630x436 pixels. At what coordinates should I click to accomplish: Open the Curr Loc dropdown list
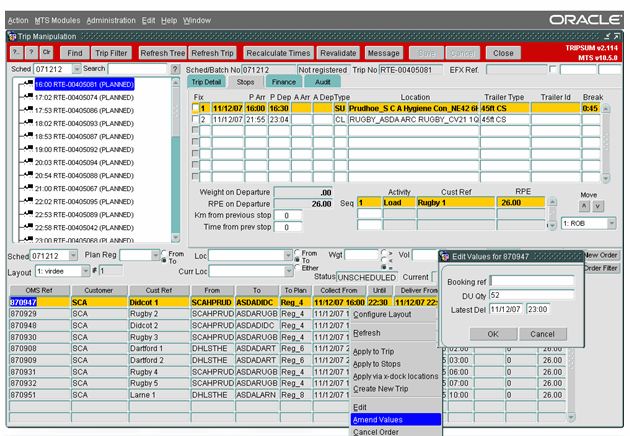pos(288,271)
